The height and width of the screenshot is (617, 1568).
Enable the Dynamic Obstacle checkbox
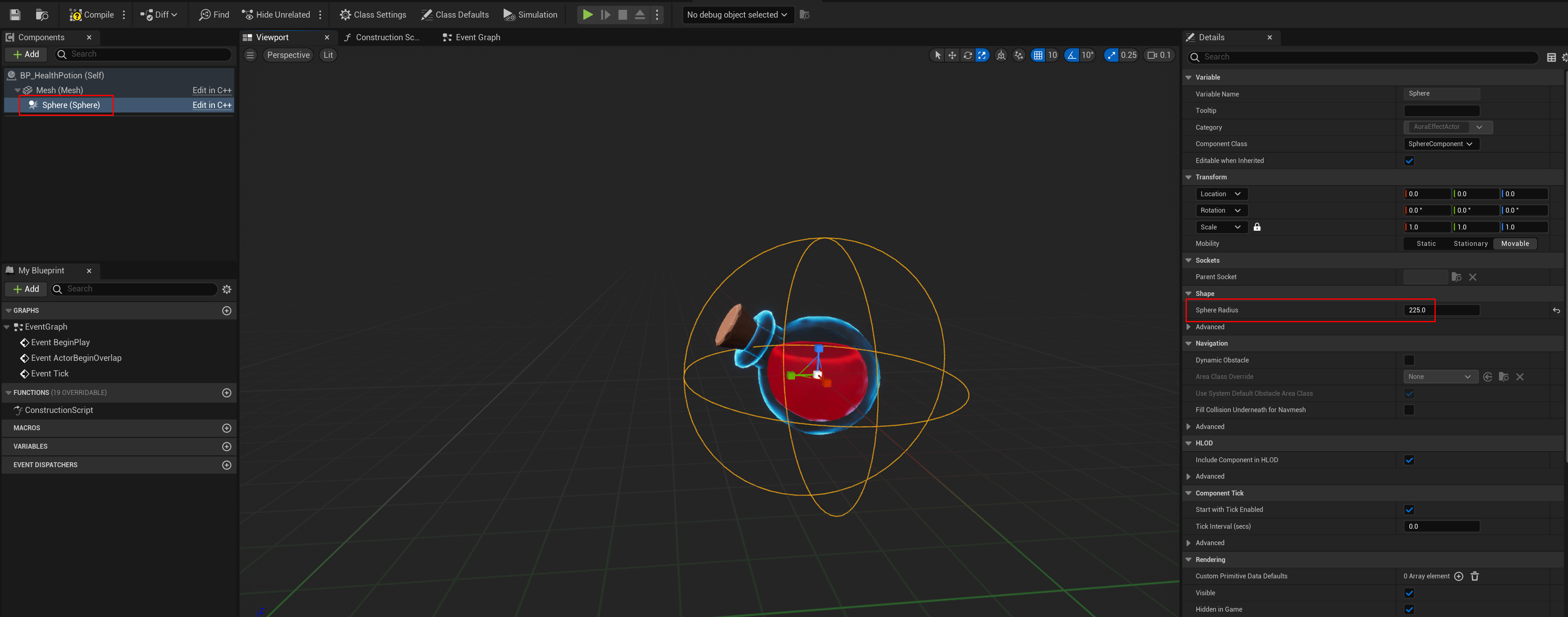(1409, 360)
